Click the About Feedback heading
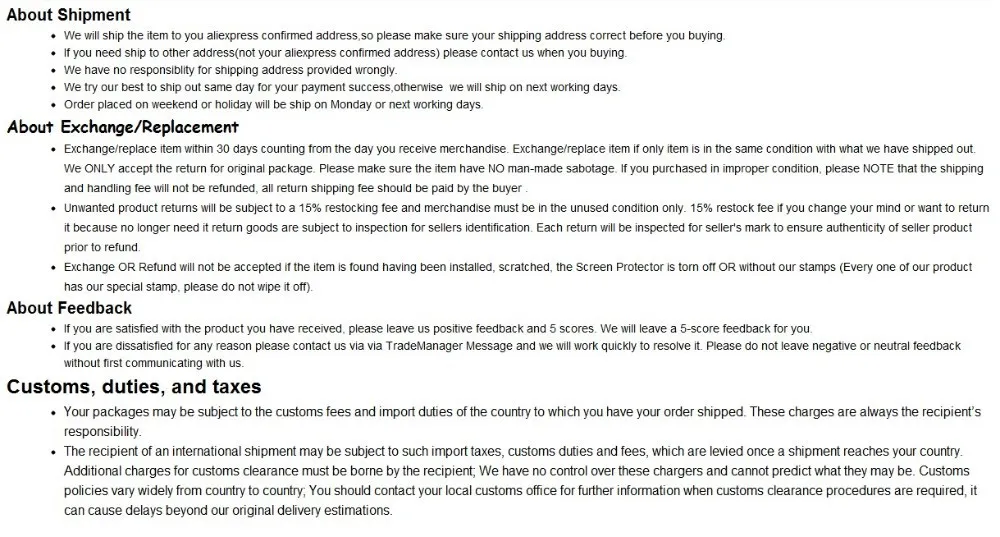Viewport: 1000px width, 537px height. (x=69, y=308)
